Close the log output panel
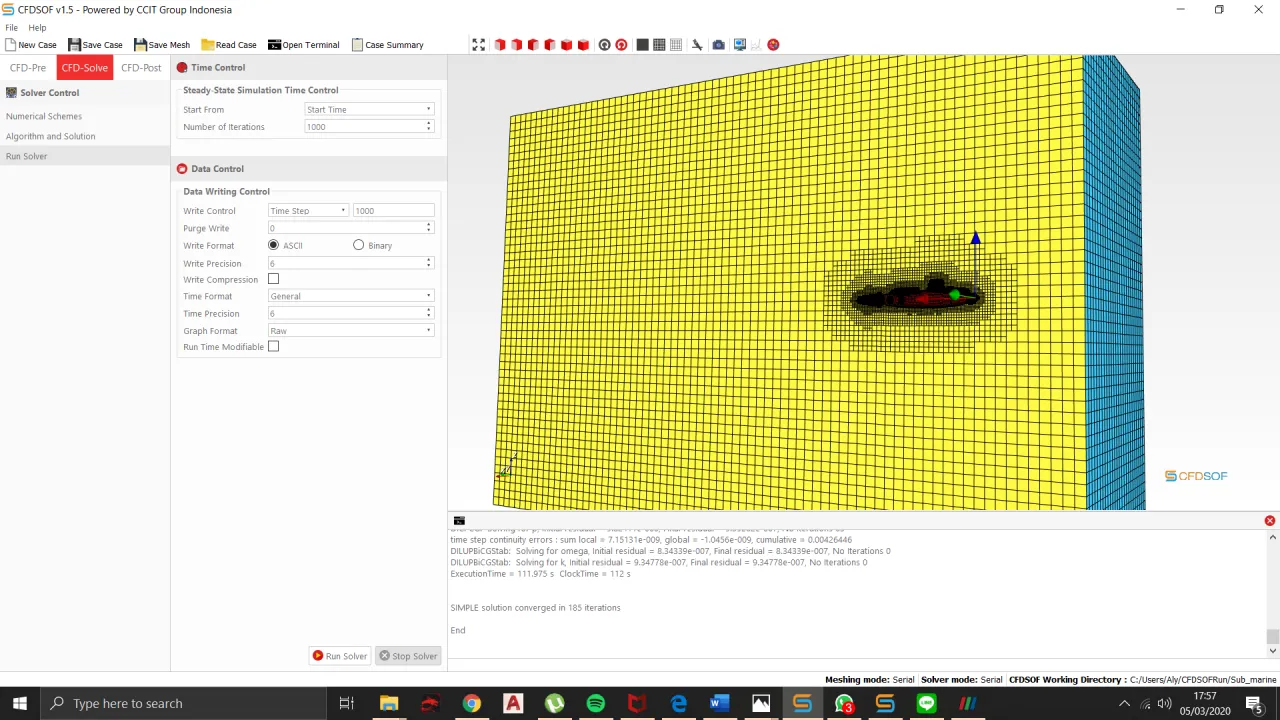 coord(1270,521)
